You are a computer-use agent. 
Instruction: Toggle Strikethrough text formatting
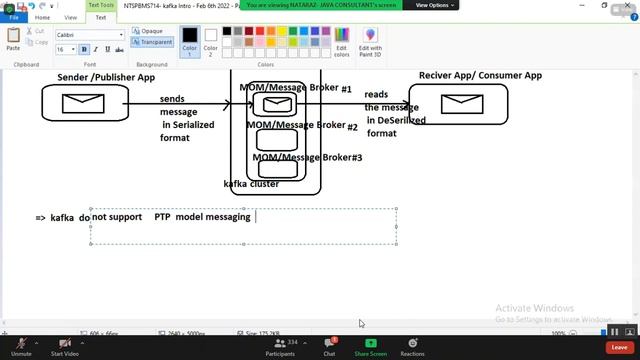tap(119, 49)
